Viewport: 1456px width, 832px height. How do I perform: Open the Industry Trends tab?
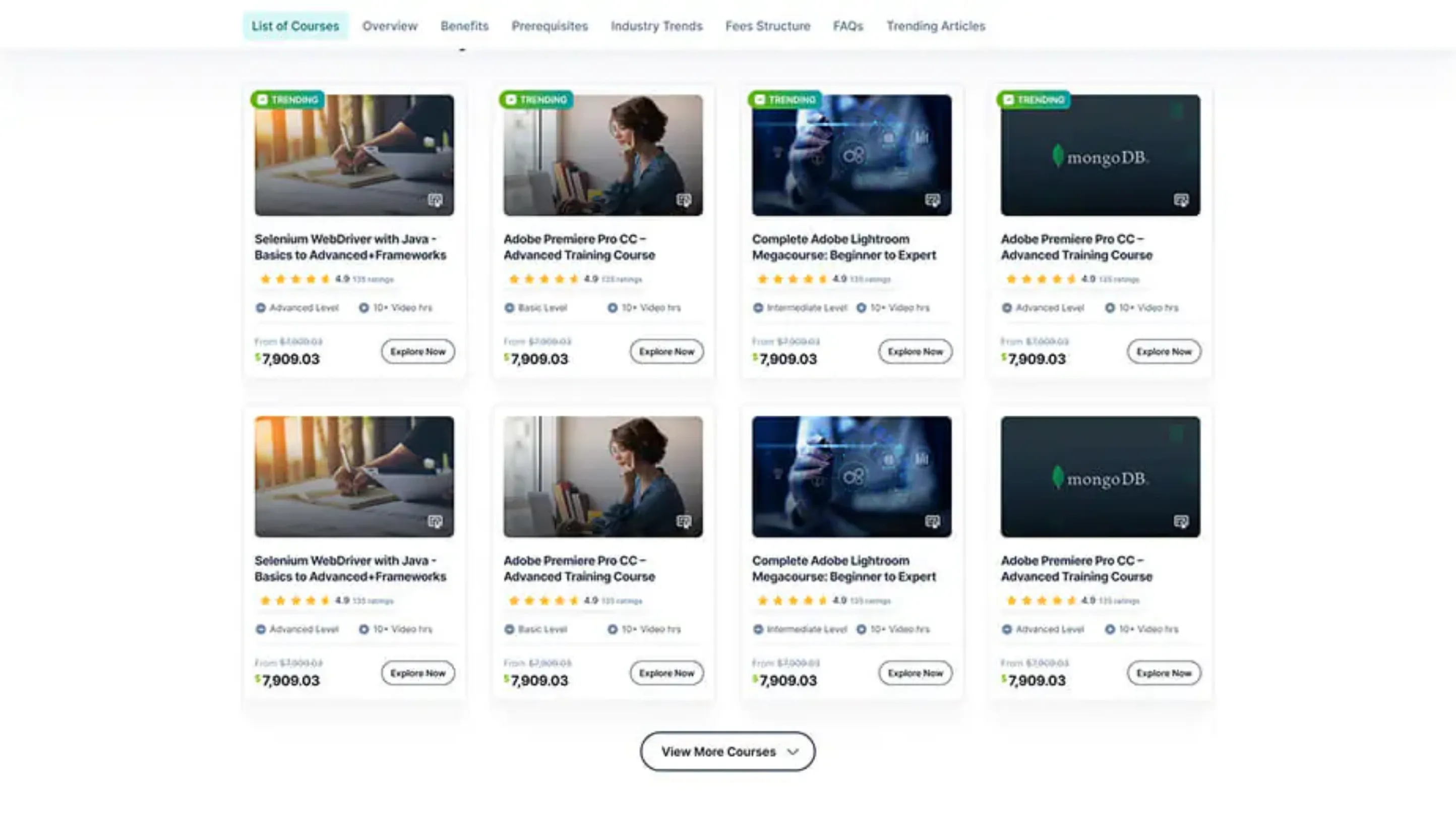[656, 26]
